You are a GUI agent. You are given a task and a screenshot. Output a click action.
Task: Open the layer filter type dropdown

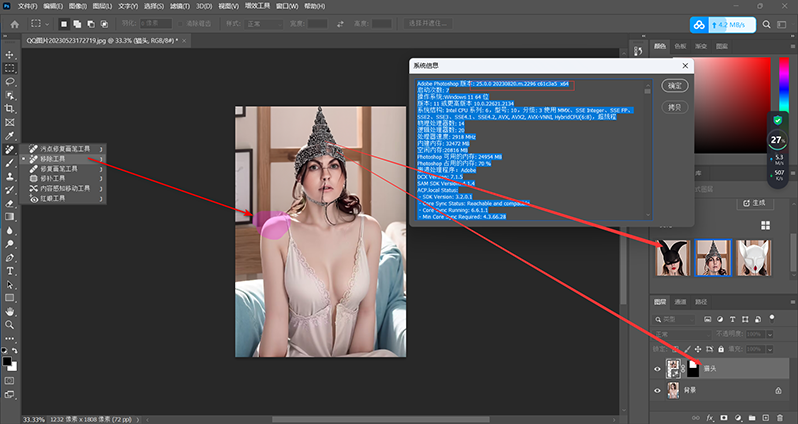(674, 319)
